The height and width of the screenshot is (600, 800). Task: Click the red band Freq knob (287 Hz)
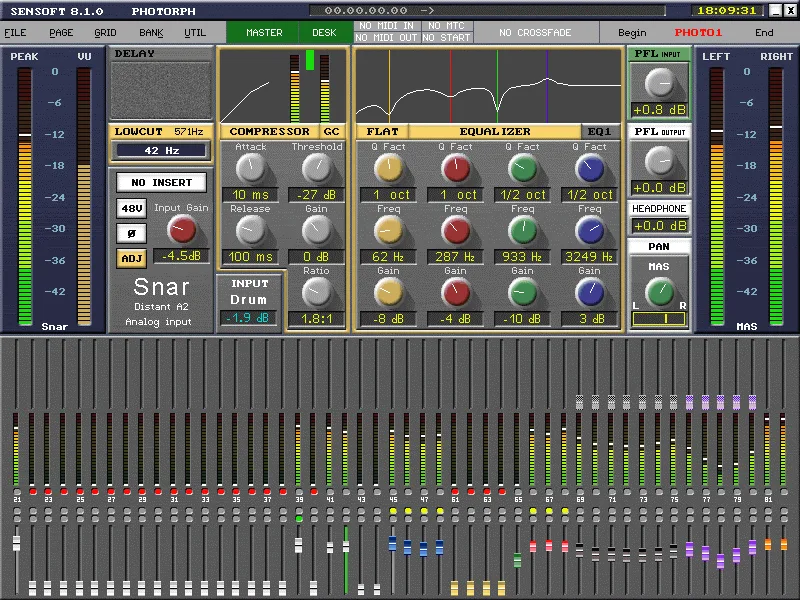(x=456, y=230)
